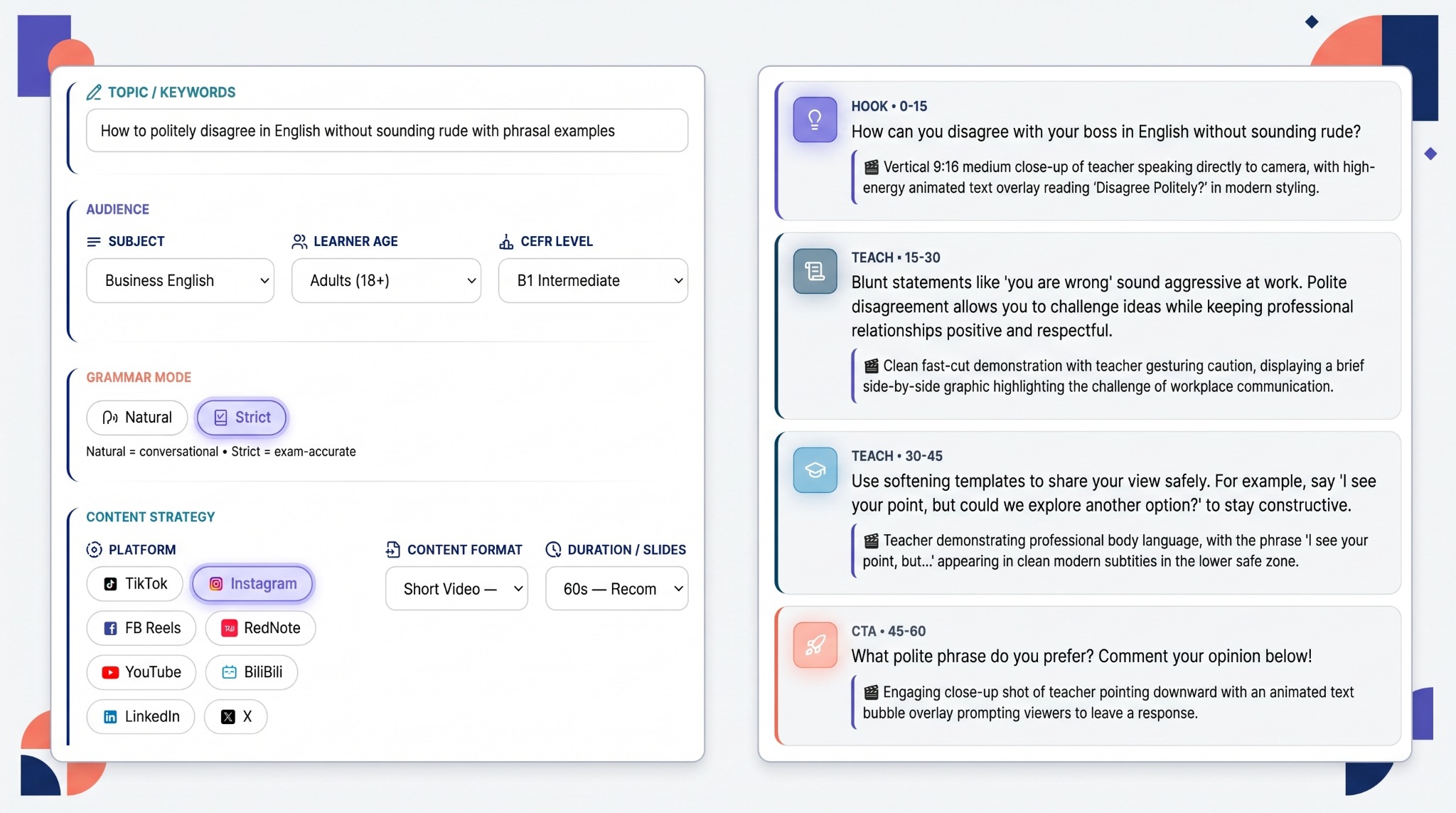
Task: Open the Content Format dropdown showing Short Video
Action: (x=456, y=589)
